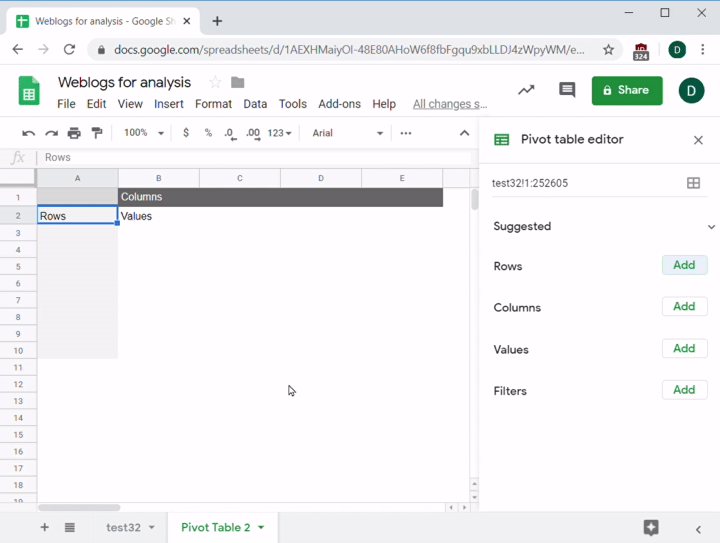This screenshot has height=543, width=720.
Task: Star the Weblogs for analysis document
Action: point(214,82)
